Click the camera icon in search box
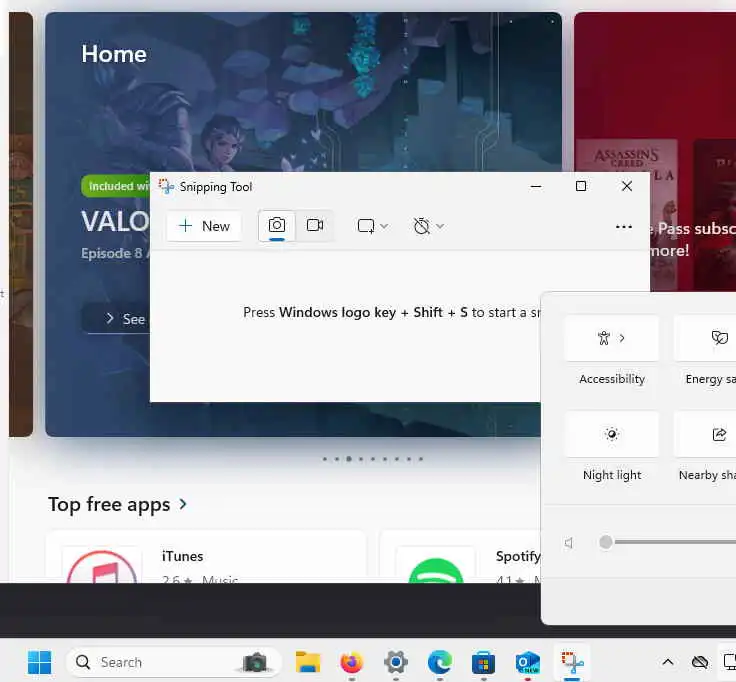The image size is (736, 682). 255,662
